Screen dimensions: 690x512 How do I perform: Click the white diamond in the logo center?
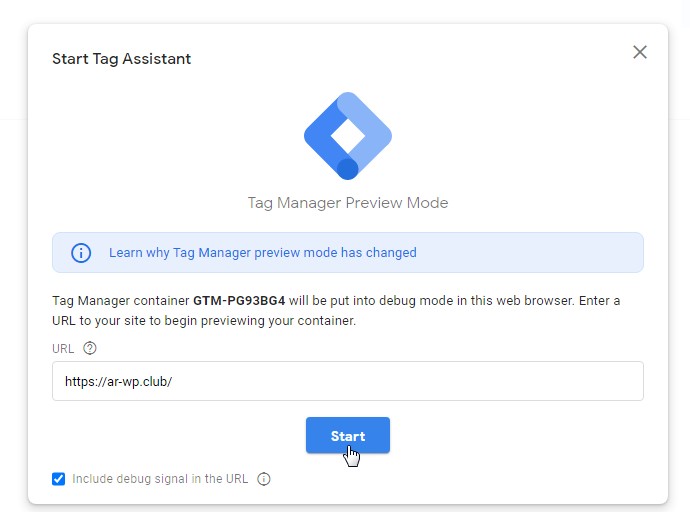click(x=347, y=132)
